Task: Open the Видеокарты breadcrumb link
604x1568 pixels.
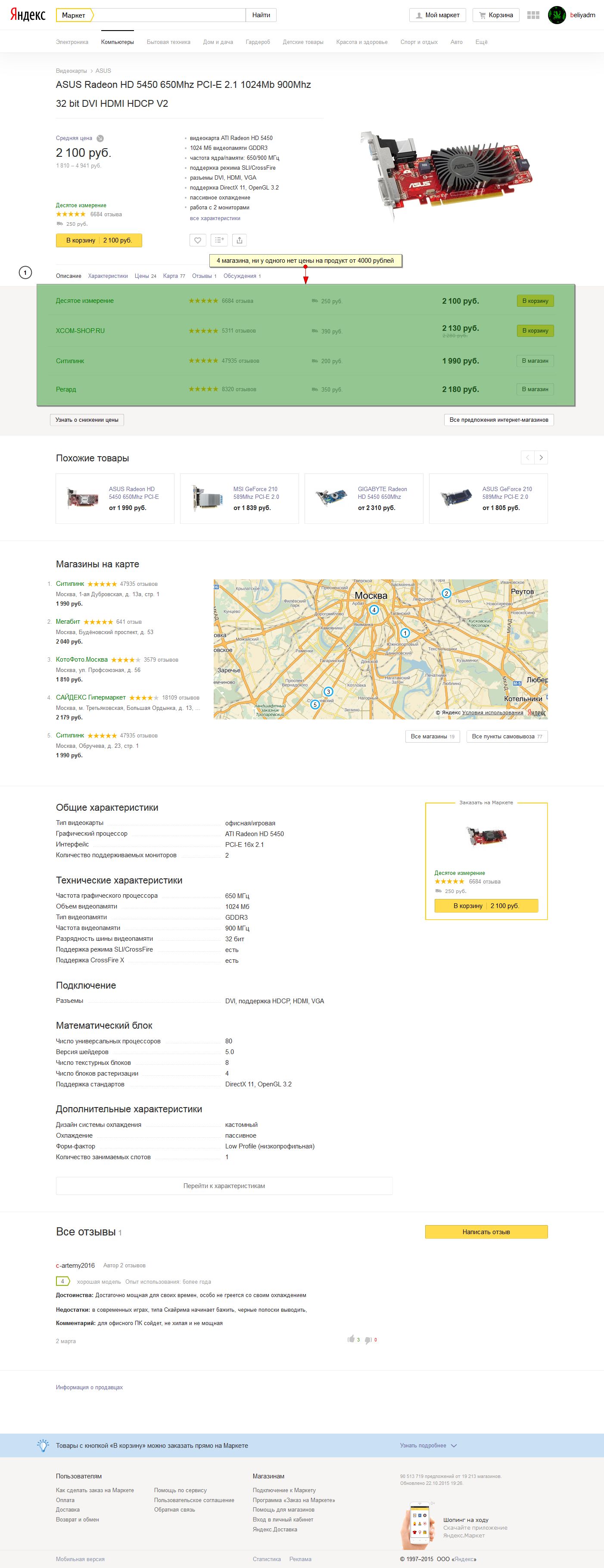Action: point(71,71)
